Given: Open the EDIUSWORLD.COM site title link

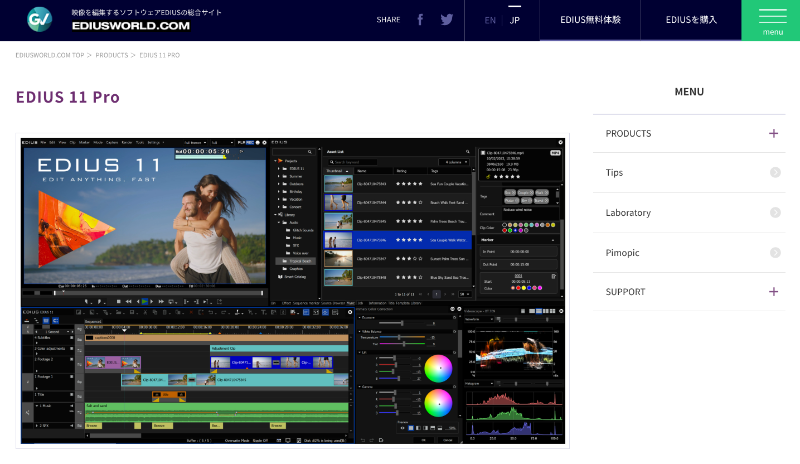Looking at the screenshot, I should tap(131, 26).
